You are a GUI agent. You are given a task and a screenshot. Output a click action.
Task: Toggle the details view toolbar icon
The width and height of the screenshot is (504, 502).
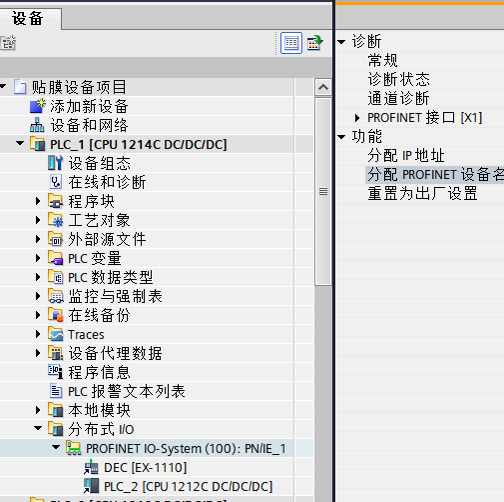(291, 43)
